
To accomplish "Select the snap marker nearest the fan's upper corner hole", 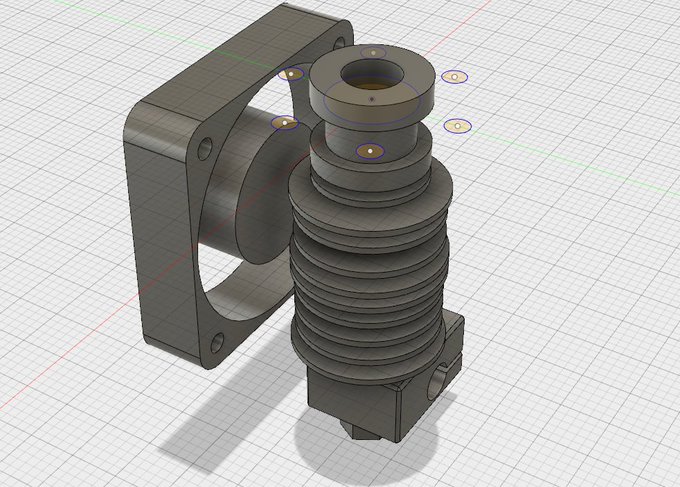I will click(x=291, y=75).
